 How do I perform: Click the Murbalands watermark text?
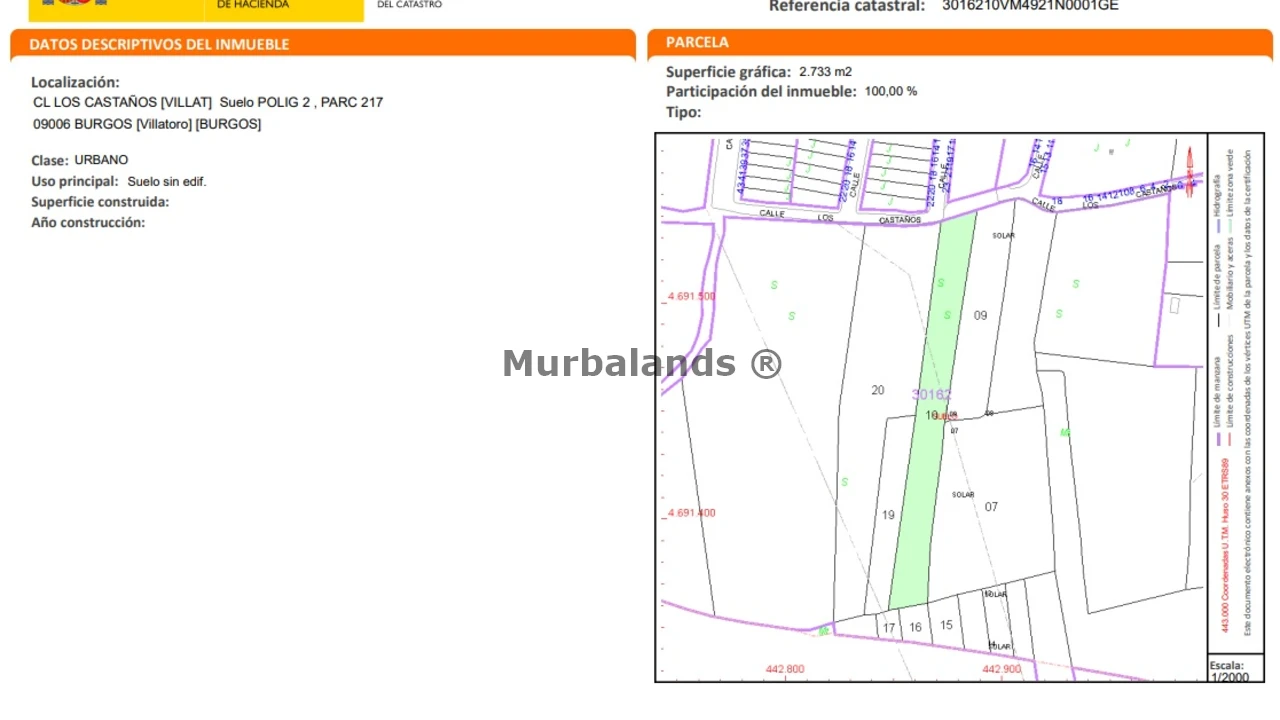pos(641,363)
